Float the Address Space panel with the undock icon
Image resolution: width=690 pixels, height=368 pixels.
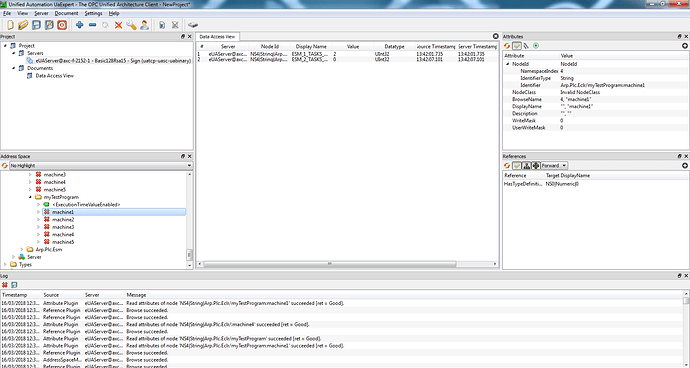(x=183, y=156)
